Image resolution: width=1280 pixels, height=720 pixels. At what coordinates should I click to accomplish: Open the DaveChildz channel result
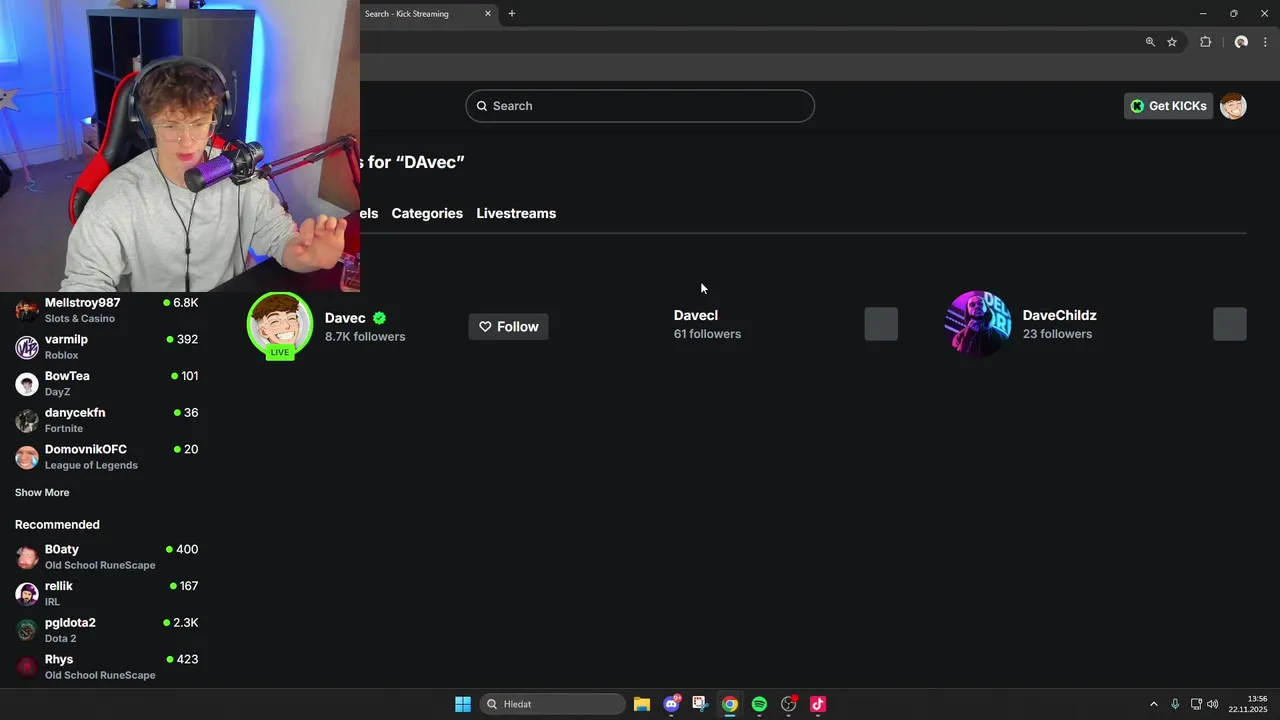click(1059, 324)
